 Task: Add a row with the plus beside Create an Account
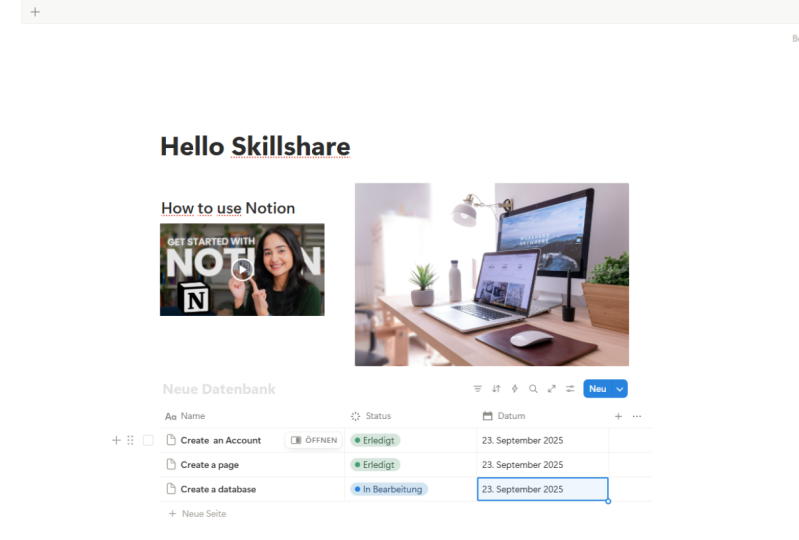[116, 440]
